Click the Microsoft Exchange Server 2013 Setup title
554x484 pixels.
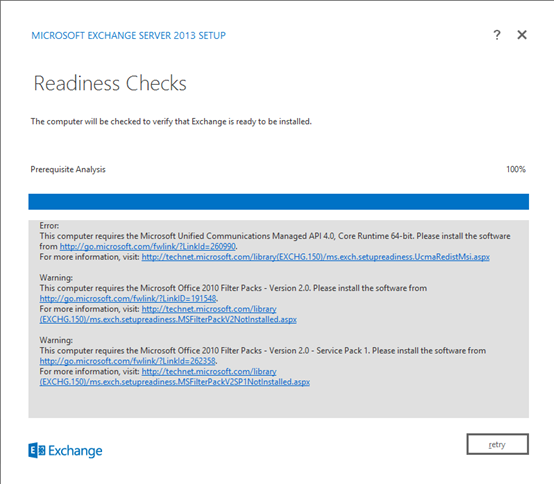tap(128, 35)
